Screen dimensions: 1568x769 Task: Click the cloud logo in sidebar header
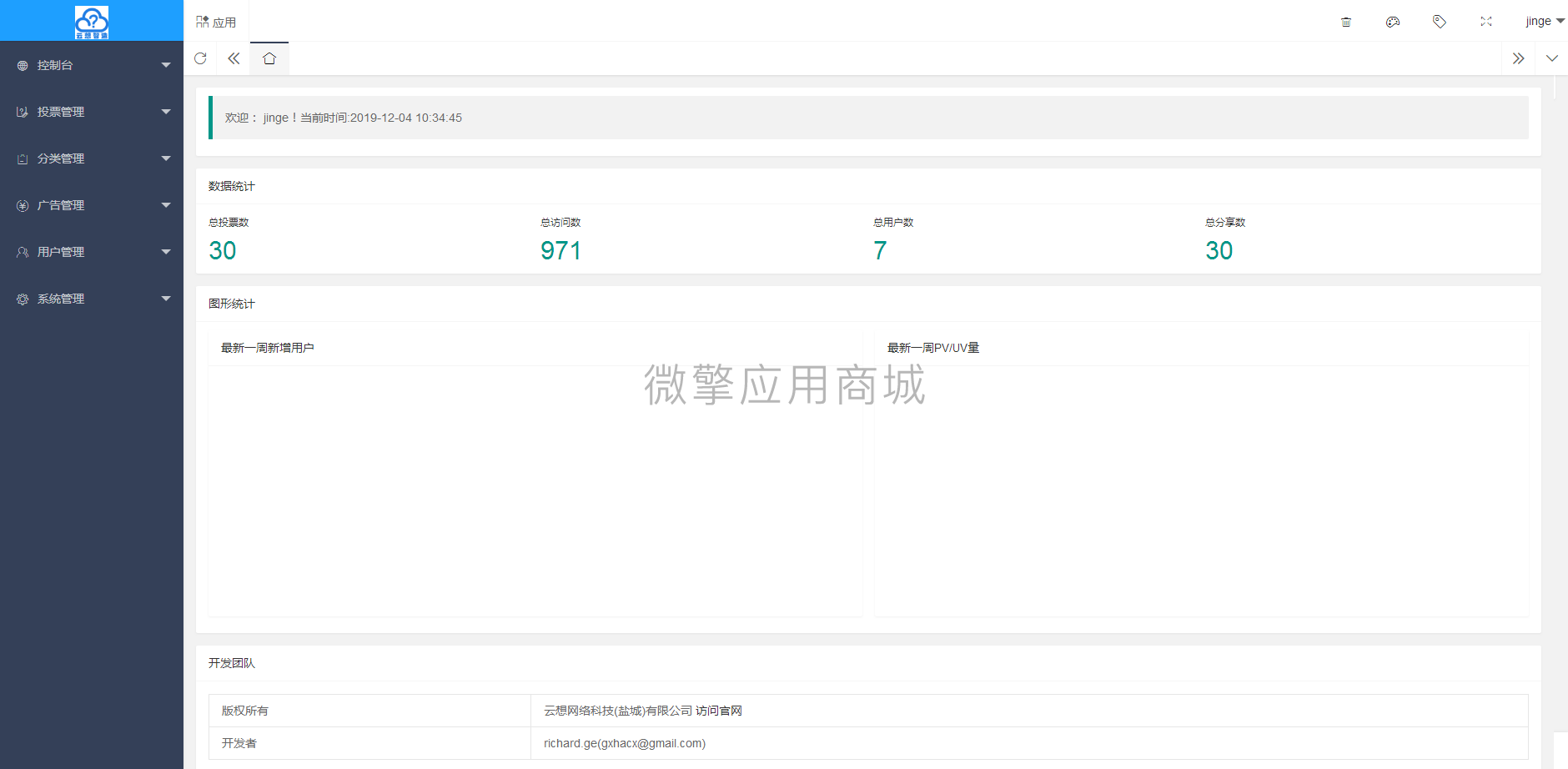[x=92, y=23]
